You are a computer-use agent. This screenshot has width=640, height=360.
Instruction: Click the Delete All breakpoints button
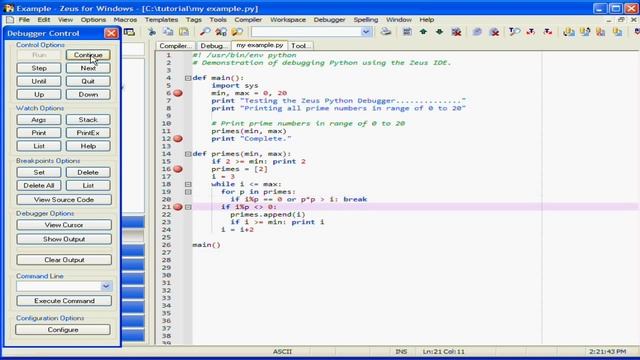39,185
